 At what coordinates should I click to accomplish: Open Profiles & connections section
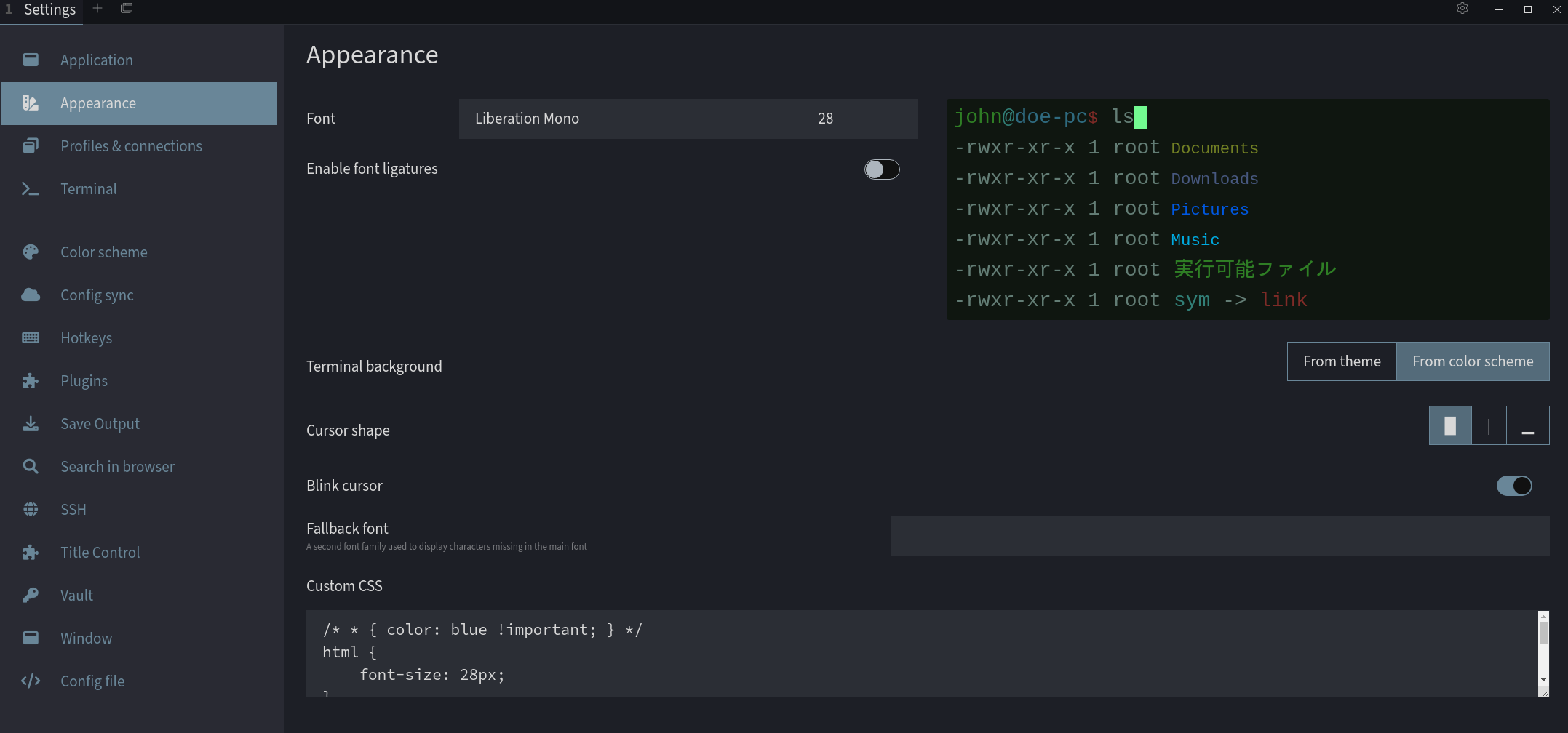(131, 146)
